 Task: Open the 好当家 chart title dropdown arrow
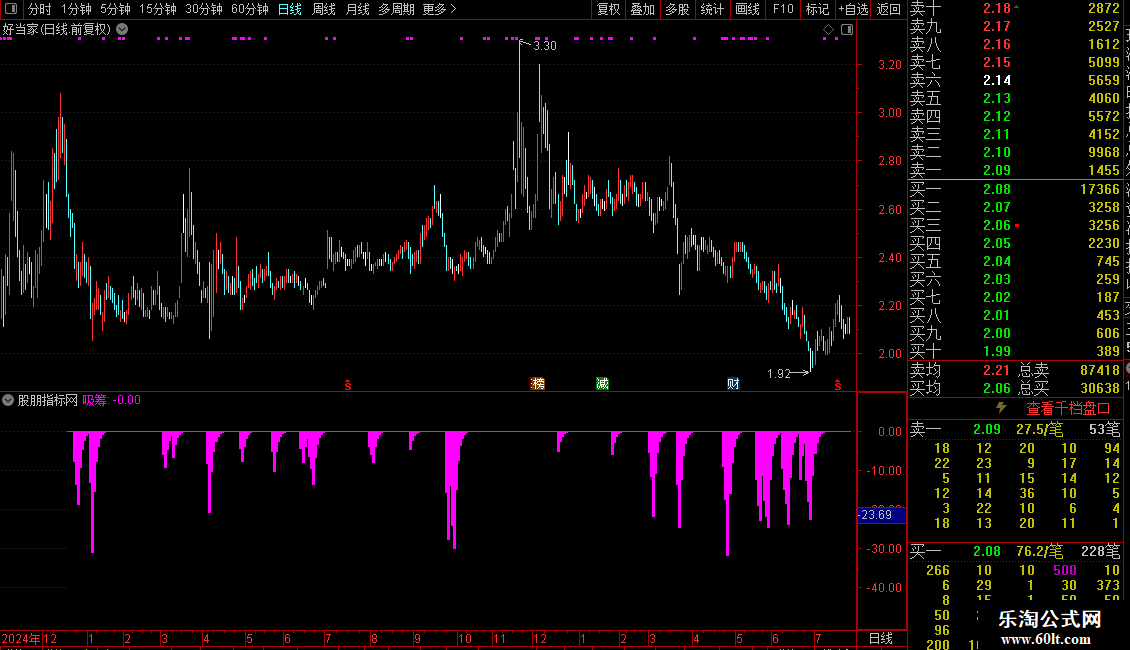click(x=123, y=30)
